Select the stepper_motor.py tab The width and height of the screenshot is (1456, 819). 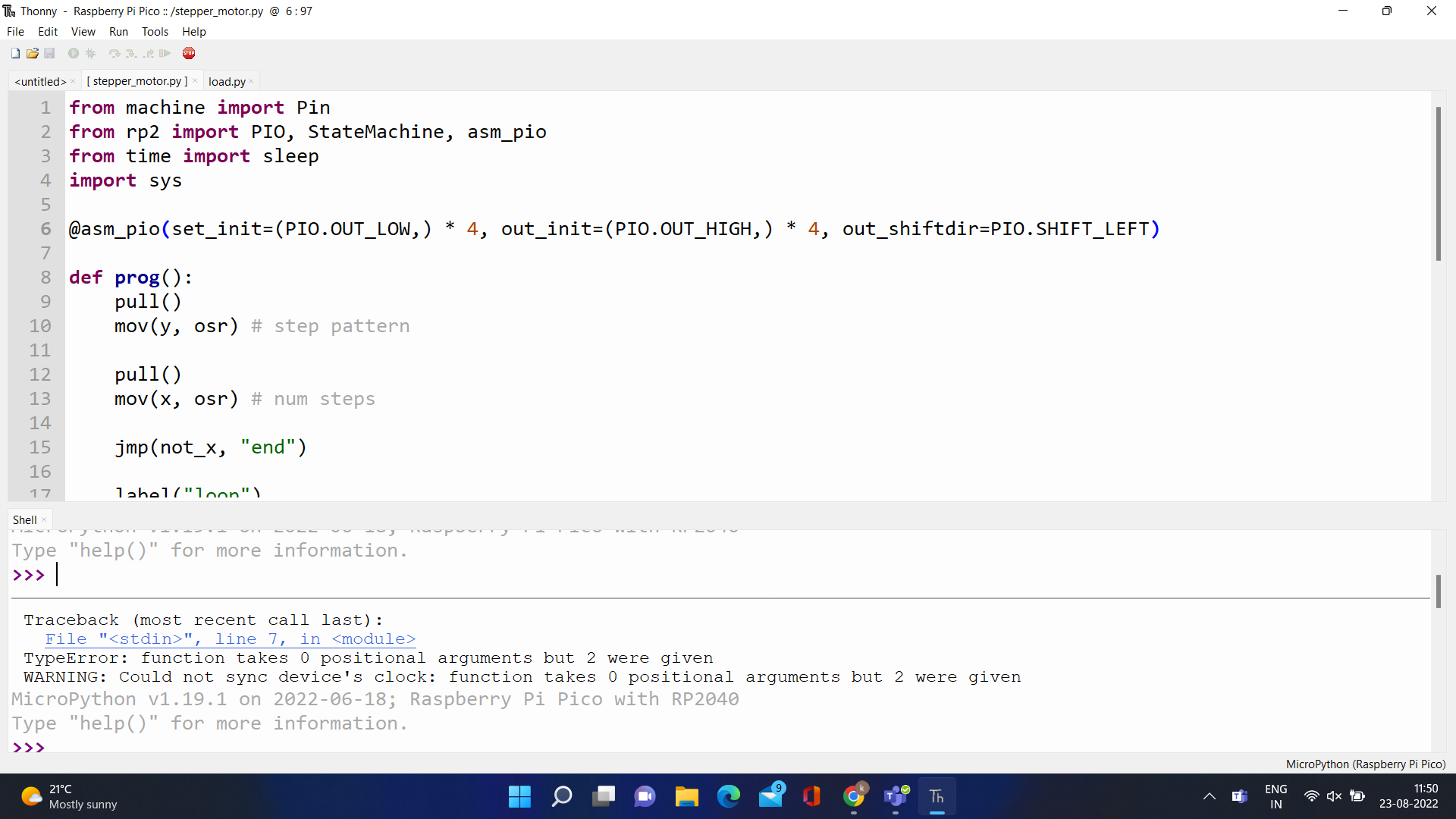[138, 80]
